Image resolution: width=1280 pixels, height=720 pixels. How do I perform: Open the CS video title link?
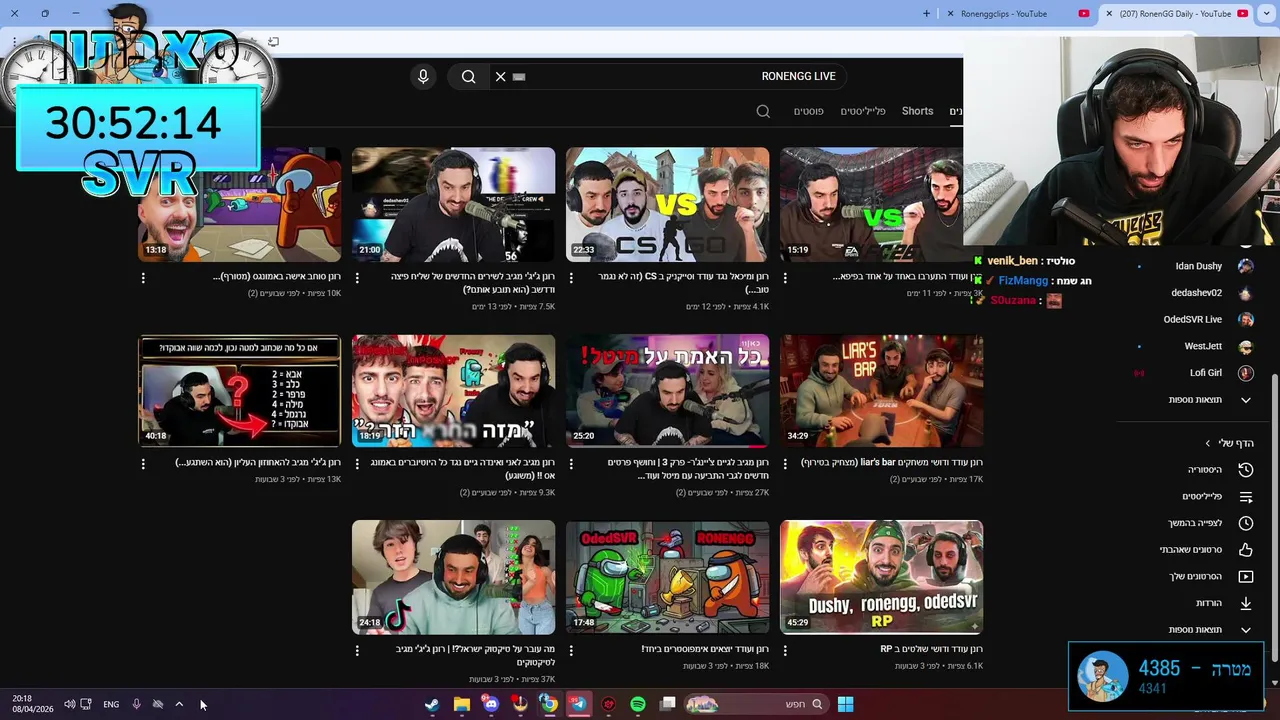684,282
